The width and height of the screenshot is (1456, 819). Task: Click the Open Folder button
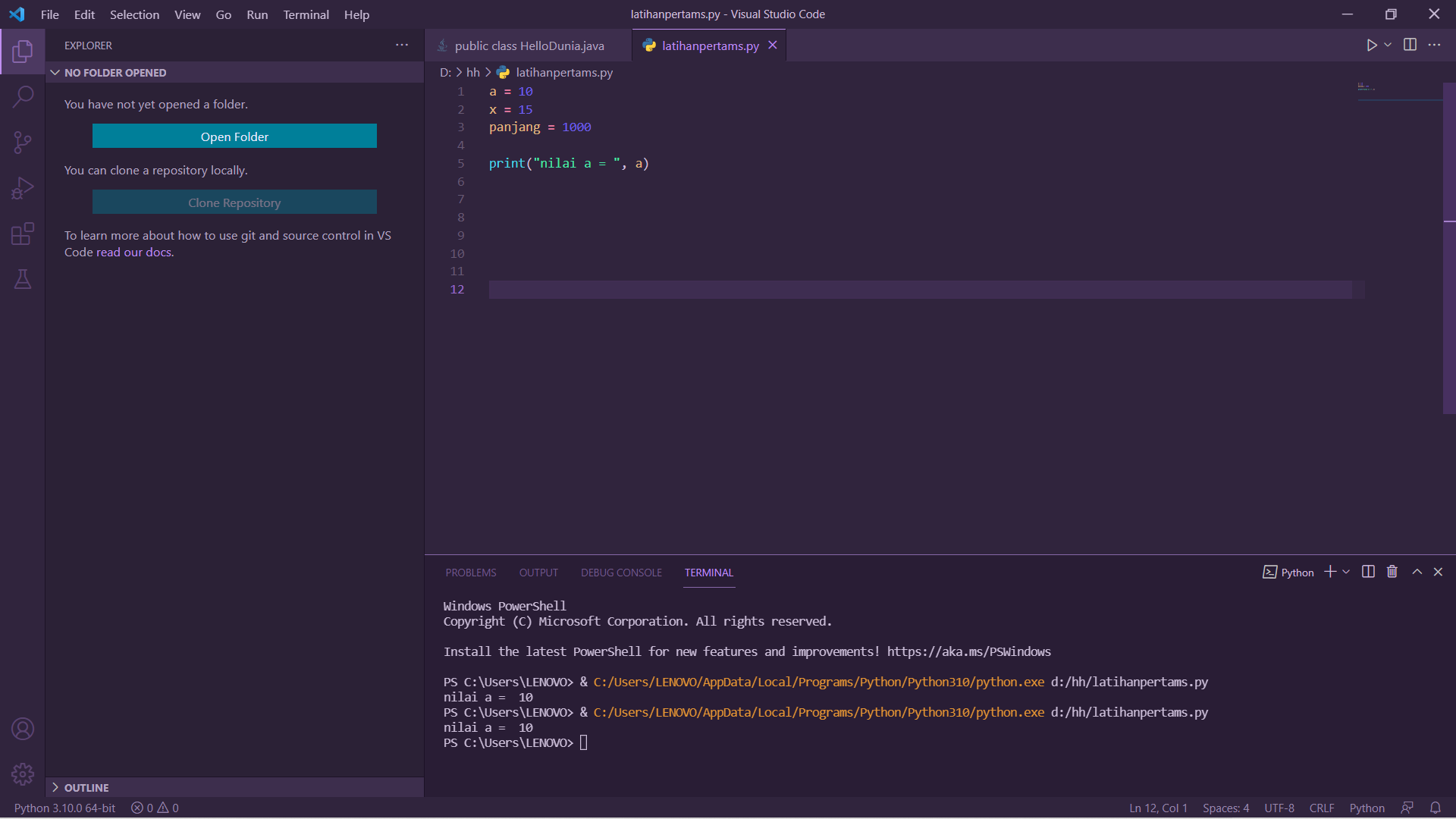(234, 136)
